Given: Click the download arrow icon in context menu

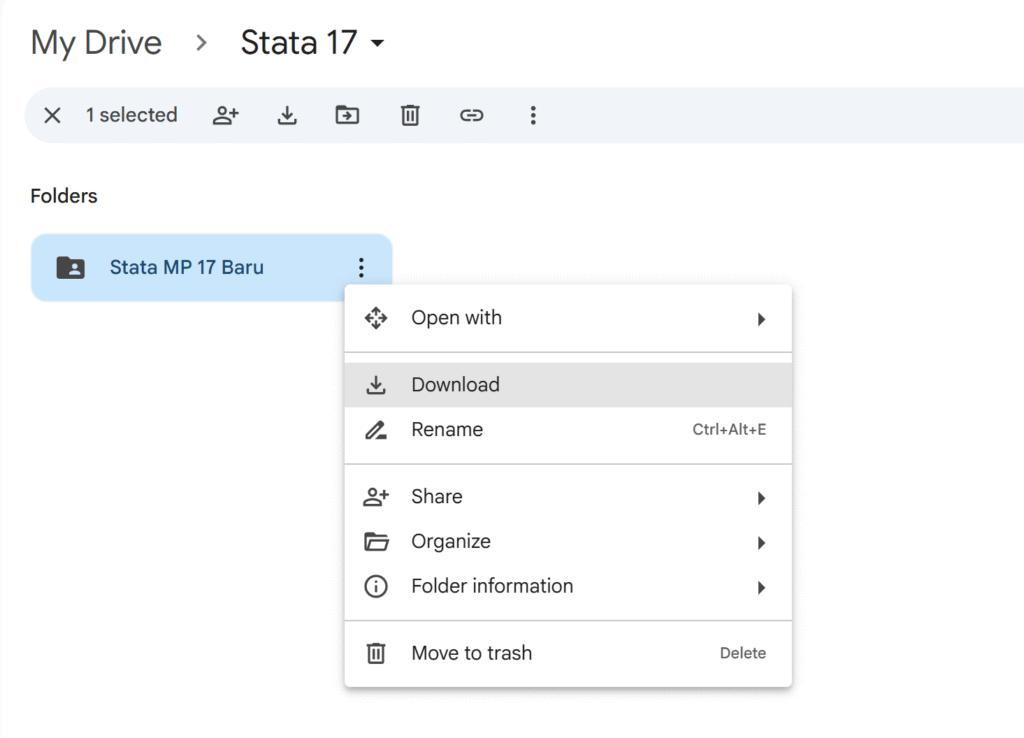Looking at the screenshot, I should coord(376,385).
